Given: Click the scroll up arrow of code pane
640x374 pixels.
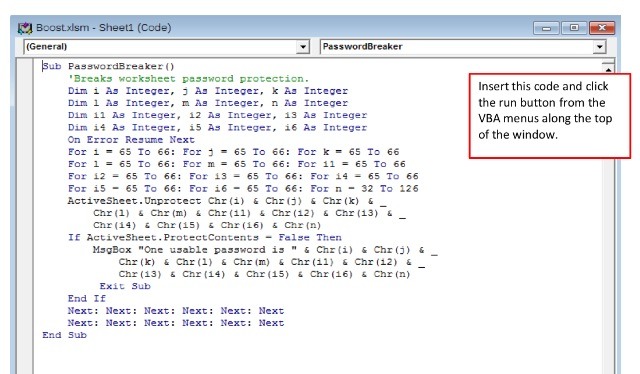Looking at the screenshot, I should click(x=608, y=68).
